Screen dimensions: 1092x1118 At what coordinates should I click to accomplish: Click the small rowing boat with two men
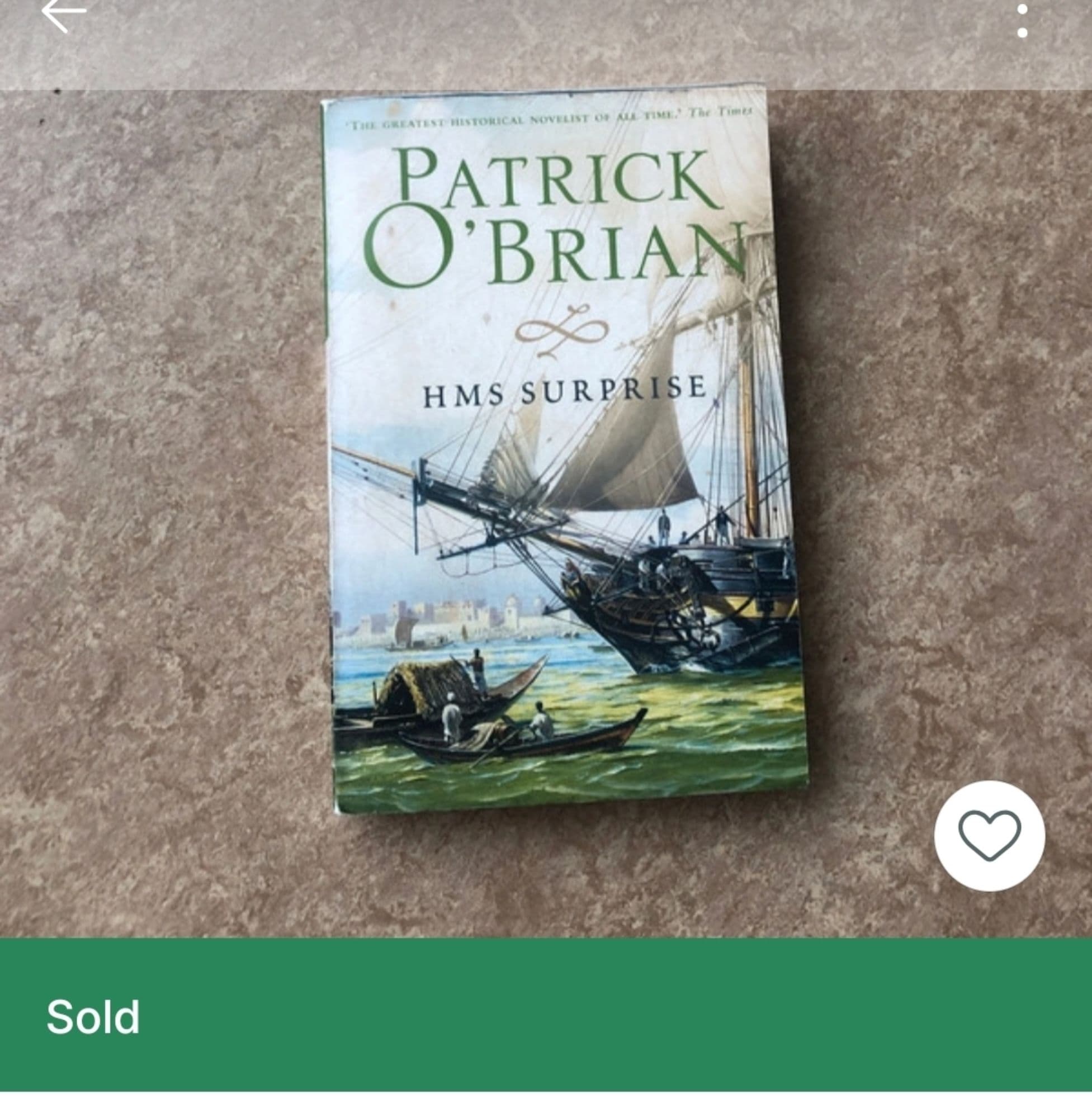coord(522,737)
